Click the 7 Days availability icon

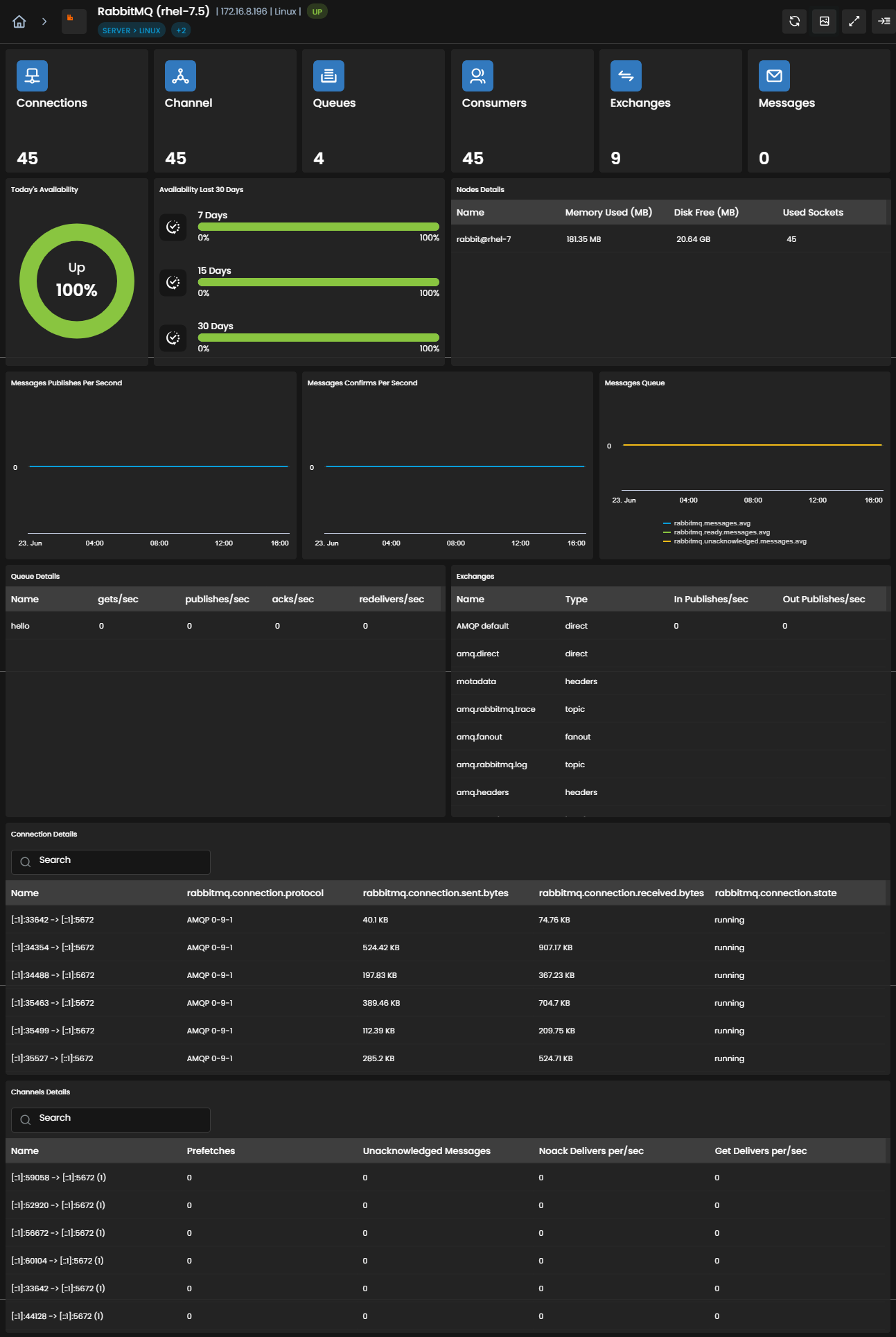point(173,227)
